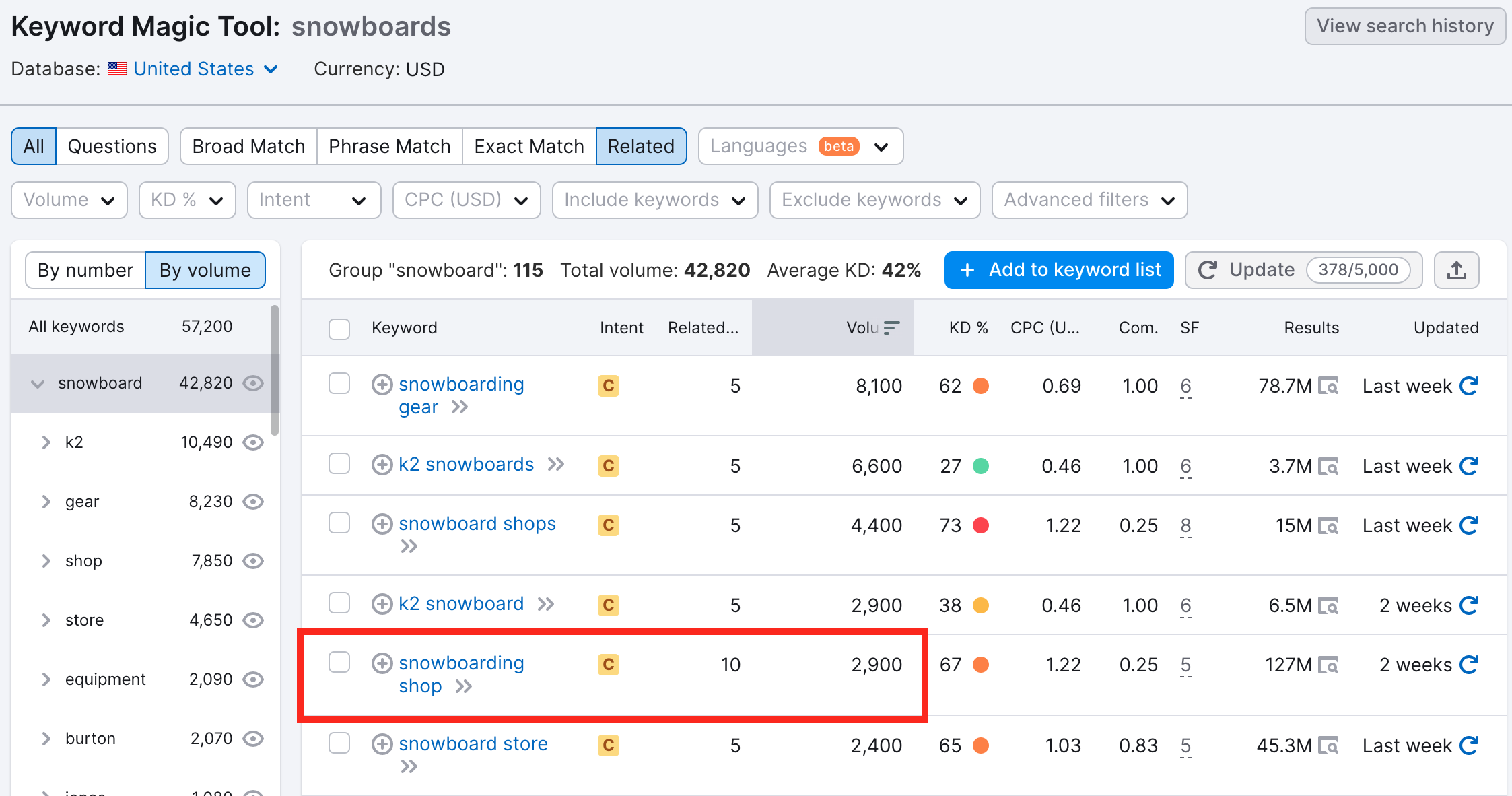This screenshot has width=1512, height=796.
Task: Open SERP view for 78.7M results
Action: point(1328,387)
